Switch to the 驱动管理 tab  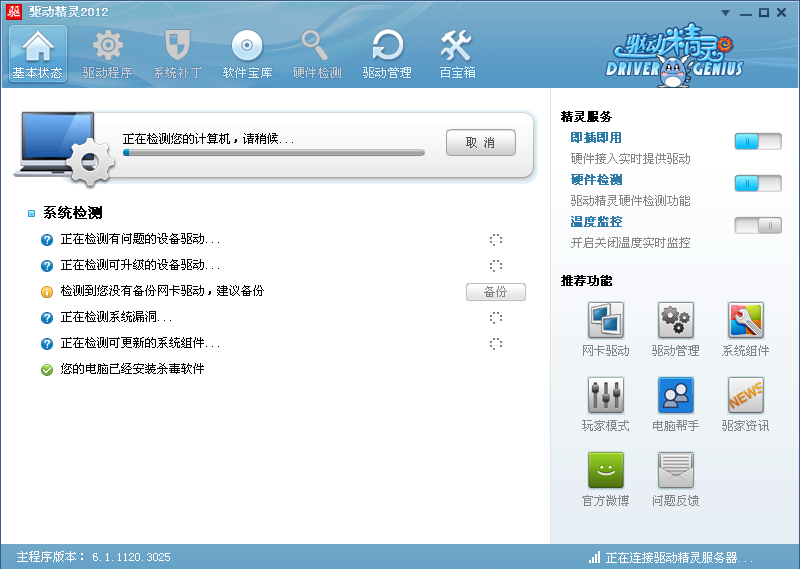[x=387, y=54]
